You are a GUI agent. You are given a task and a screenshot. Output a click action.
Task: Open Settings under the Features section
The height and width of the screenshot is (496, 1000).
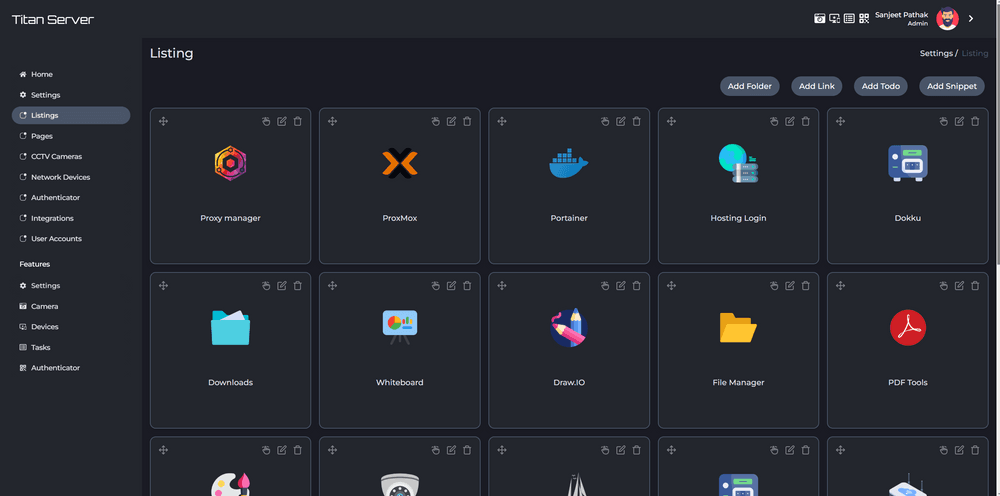point(45,286)
